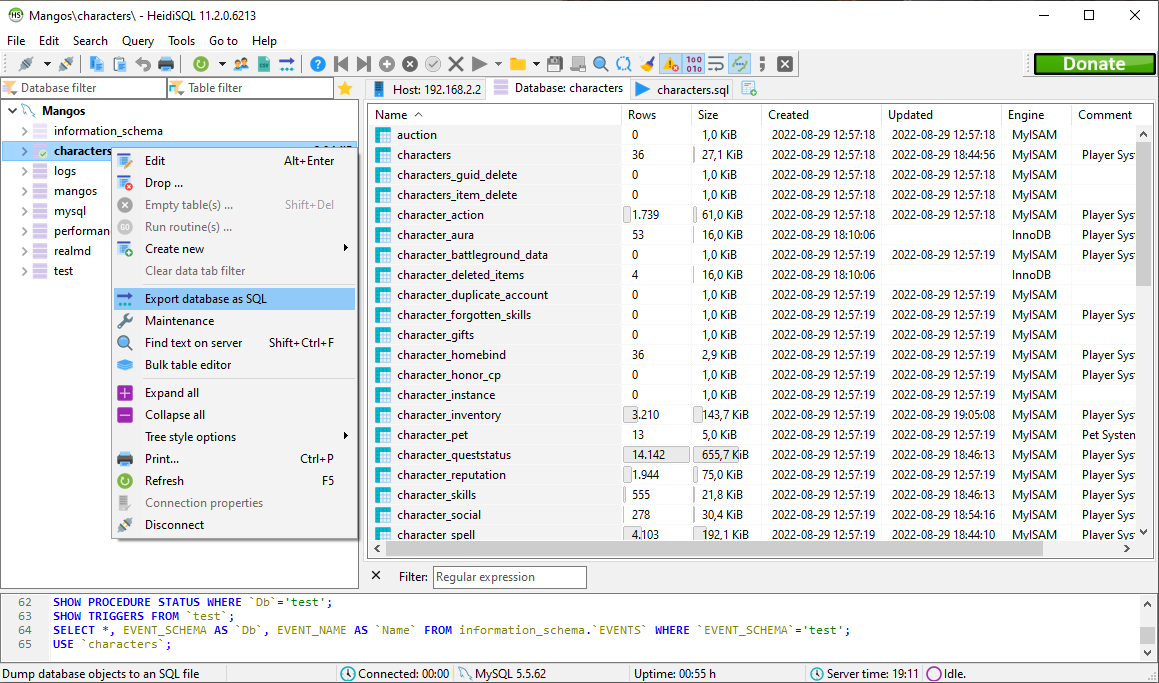The height and width of the screenshot is (683, 1159).
Task: Open the blue Help question mark icon
Action: coord(318,64)
